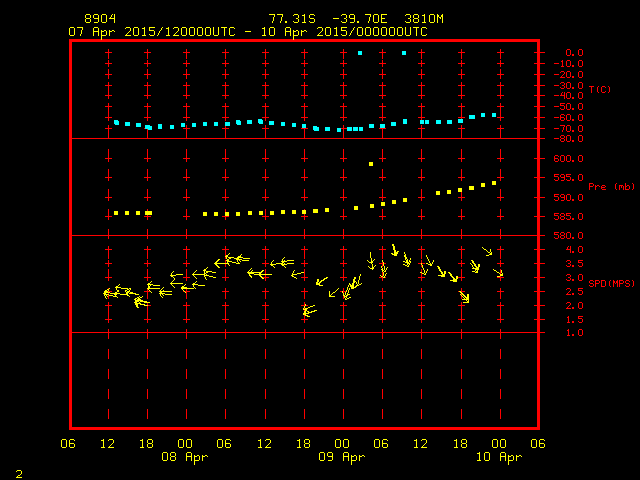640x480 pixels.
Task: Pick the 2.5 wind speed tick
Action: 574,292
